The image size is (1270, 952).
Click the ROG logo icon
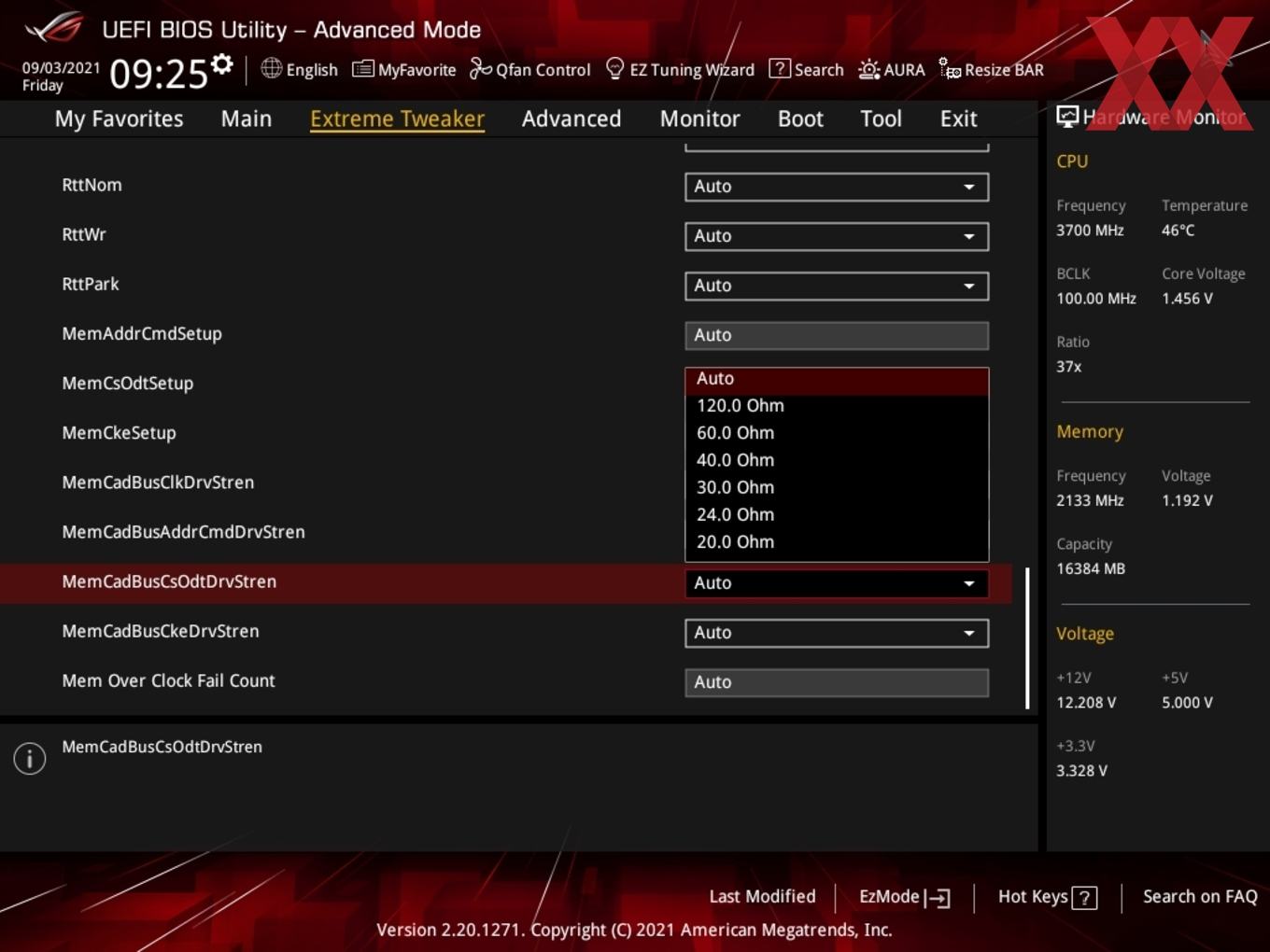[x=54, y=27]
